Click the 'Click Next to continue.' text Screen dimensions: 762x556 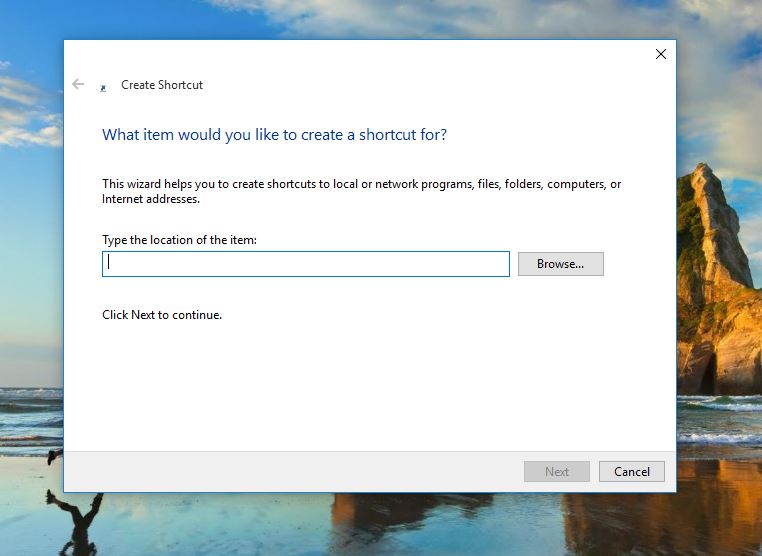[x=162, y=315]
